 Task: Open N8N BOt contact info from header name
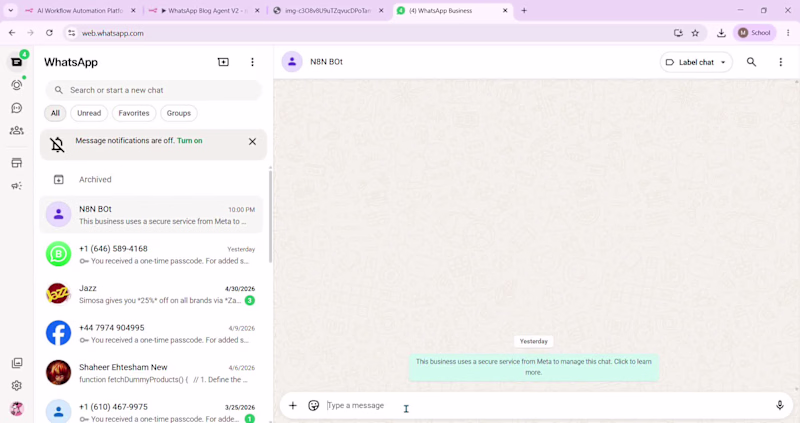click(327, 62)
